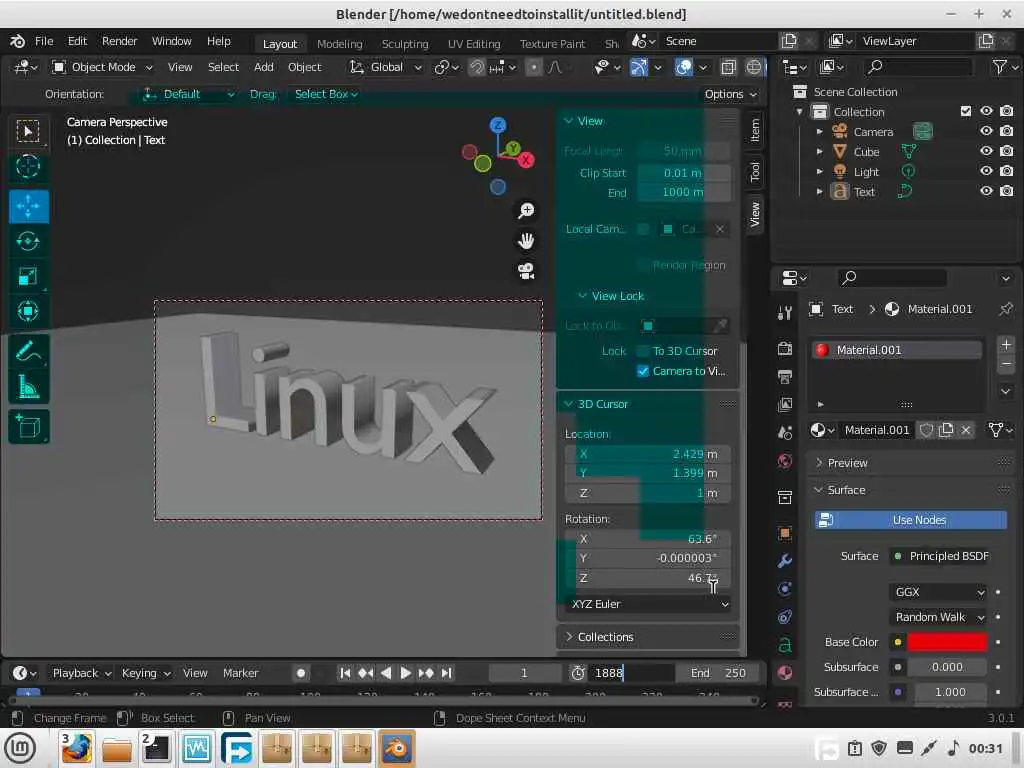Open the Output properties tab icon
Viewport: 1024px width, 768px height.
[x=785, y=376]
